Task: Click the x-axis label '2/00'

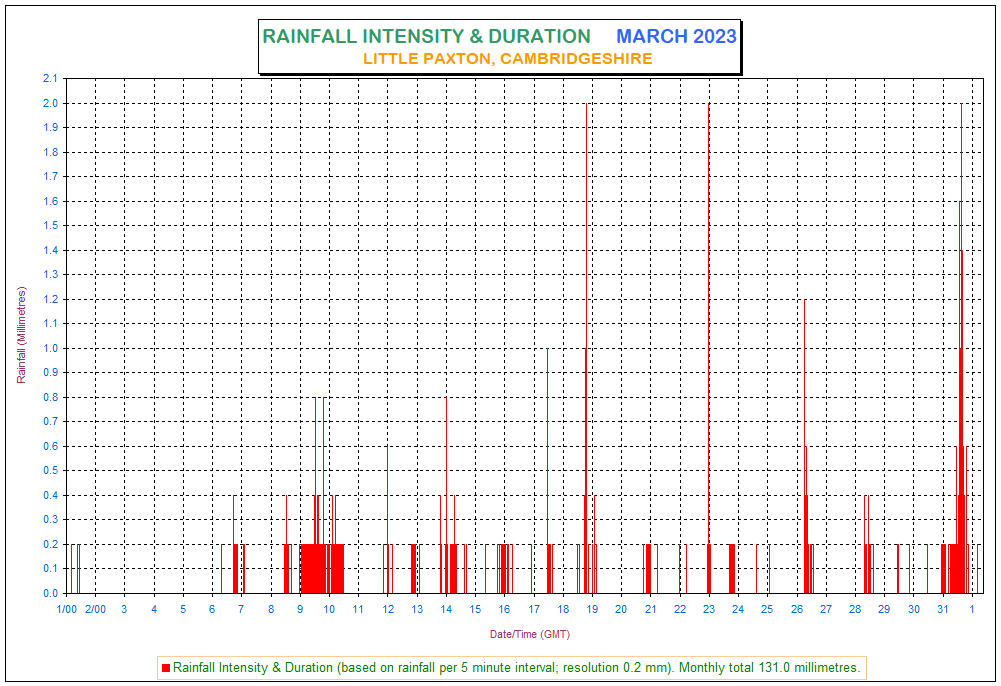Action: (x=96, y=609)
